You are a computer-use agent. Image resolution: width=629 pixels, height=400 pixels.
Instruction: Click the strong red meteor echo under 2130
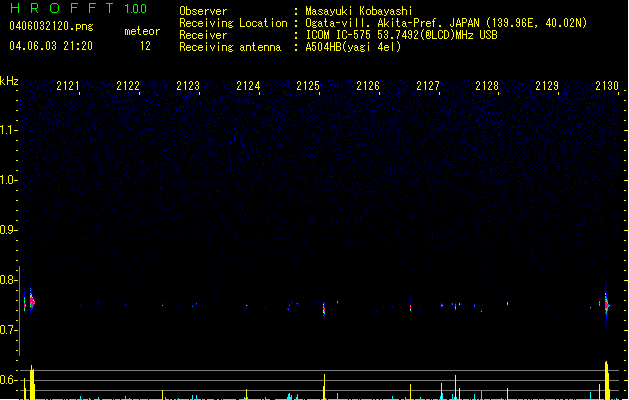pos(607,305)
